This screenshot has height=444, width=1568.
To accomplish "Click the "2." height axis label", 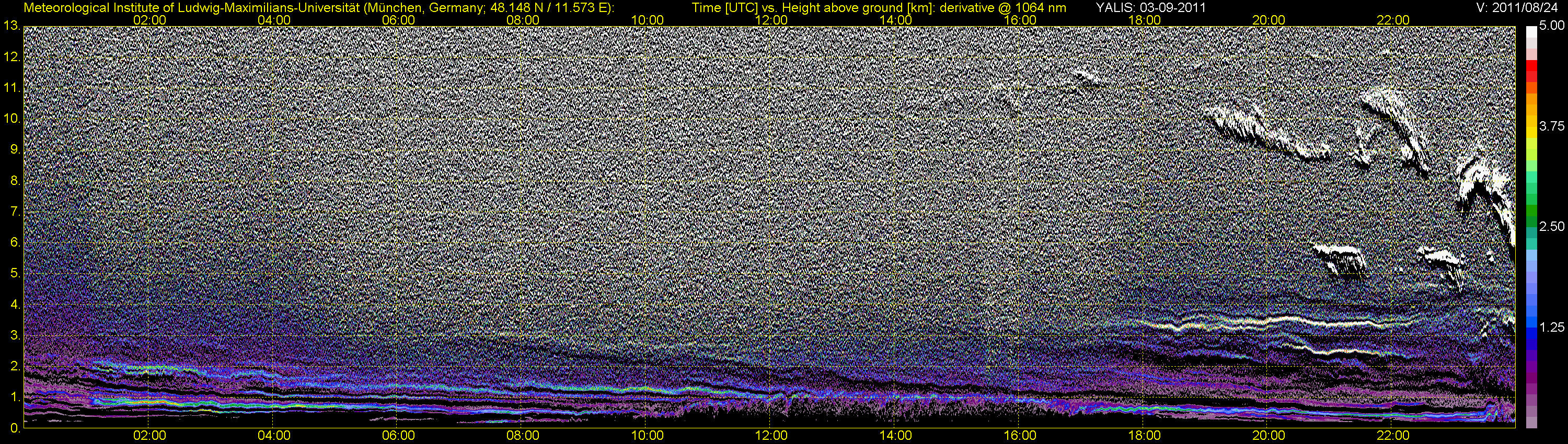I will point(15,367).
